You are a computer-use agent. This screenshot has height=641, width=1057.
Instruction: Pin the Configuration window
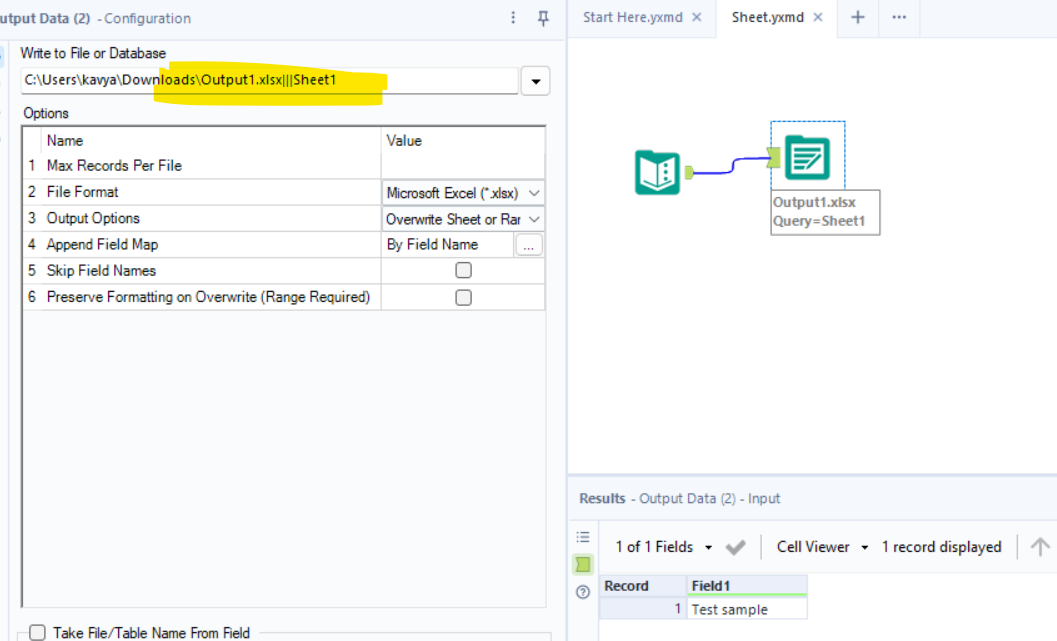point(543,18)
